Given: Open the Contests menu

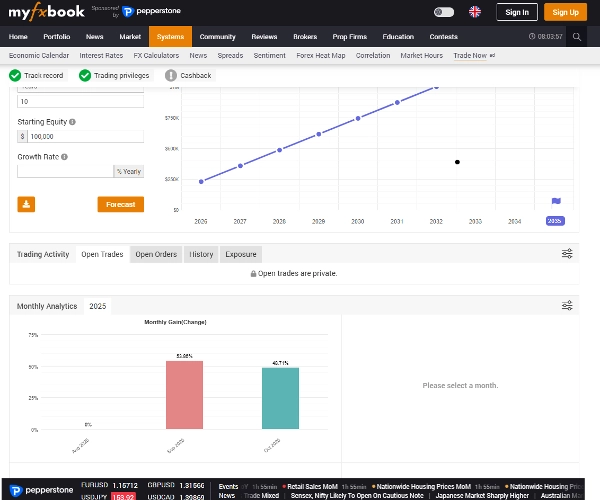Looking at the screenshot, I should click(443, 37).
